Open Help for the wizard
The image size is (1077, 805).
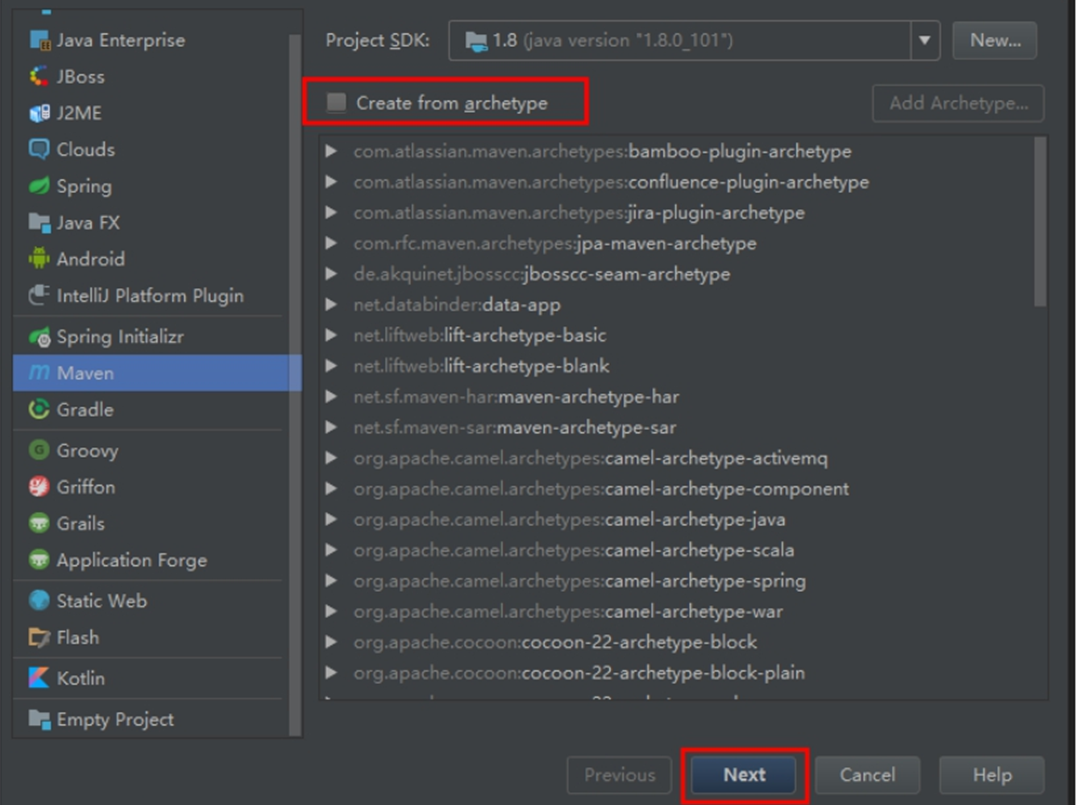pyautogui.click(x=992, y=775)
